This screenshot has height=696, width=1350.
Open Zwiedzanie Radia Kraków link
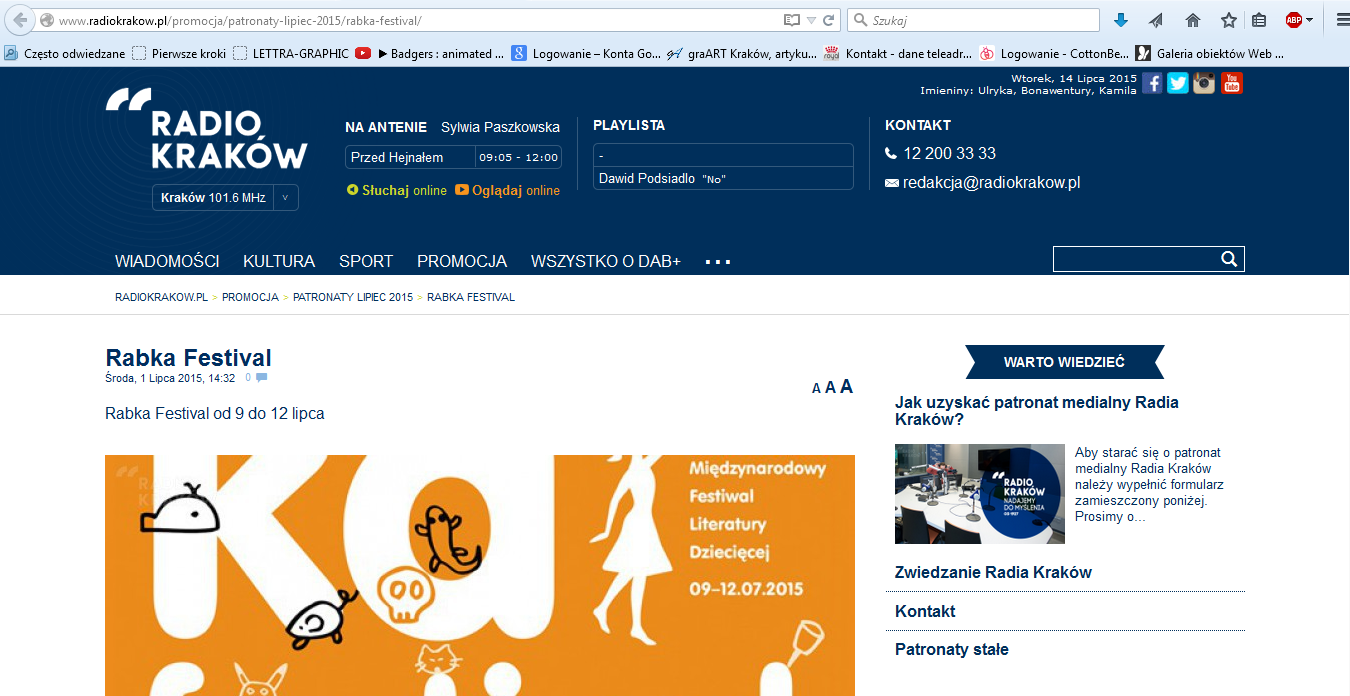[993, 573]
